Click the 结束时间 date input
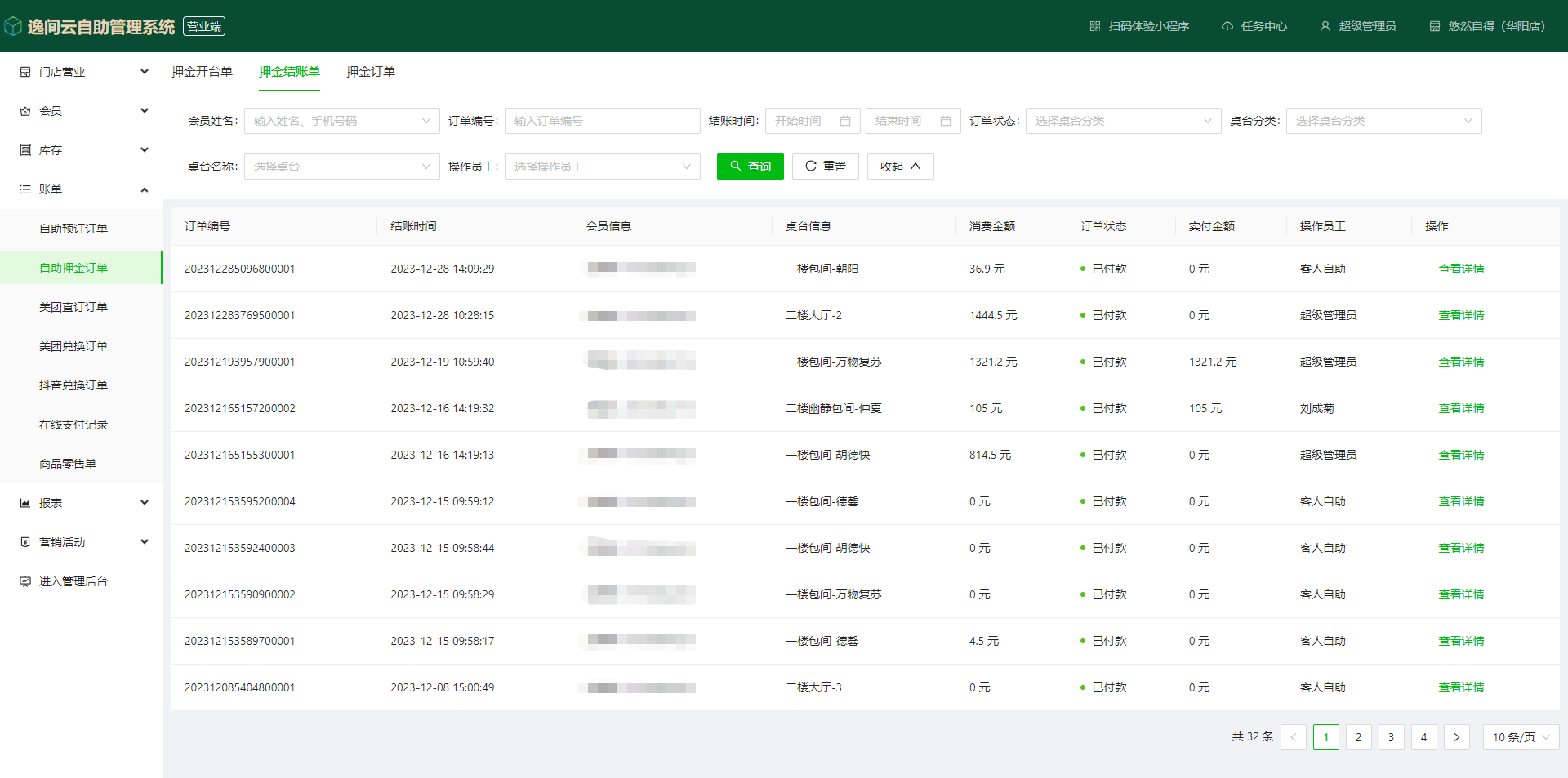The image size is (1568, 778). coord(913,121)
